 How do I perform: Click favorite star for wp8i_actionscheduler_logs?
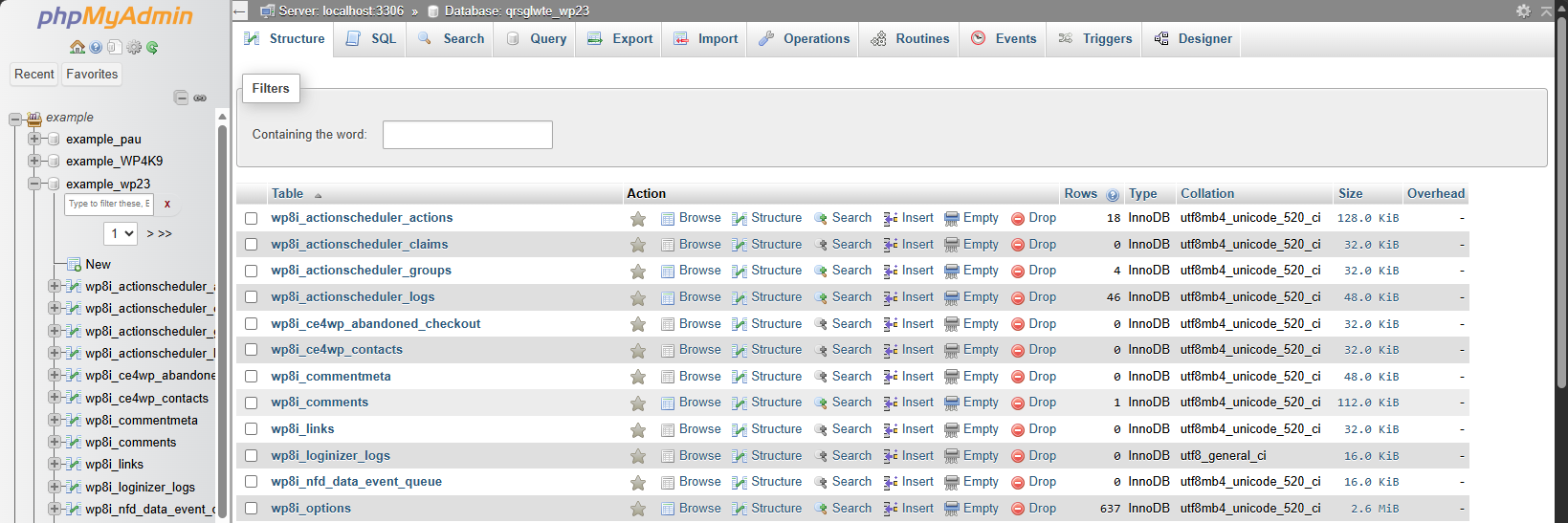[637, 297]
